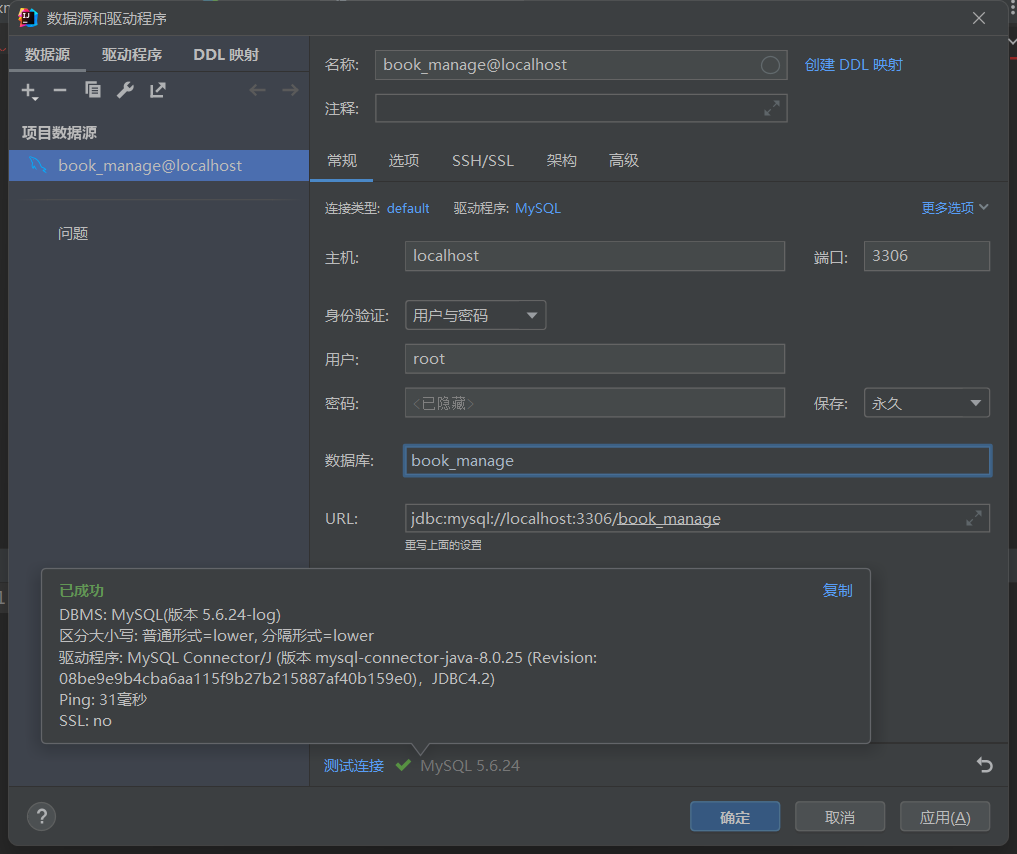Click the DBMS: MySQL version line
The height and width of the screenshot is (854, 1017).
tap(170, 614)
